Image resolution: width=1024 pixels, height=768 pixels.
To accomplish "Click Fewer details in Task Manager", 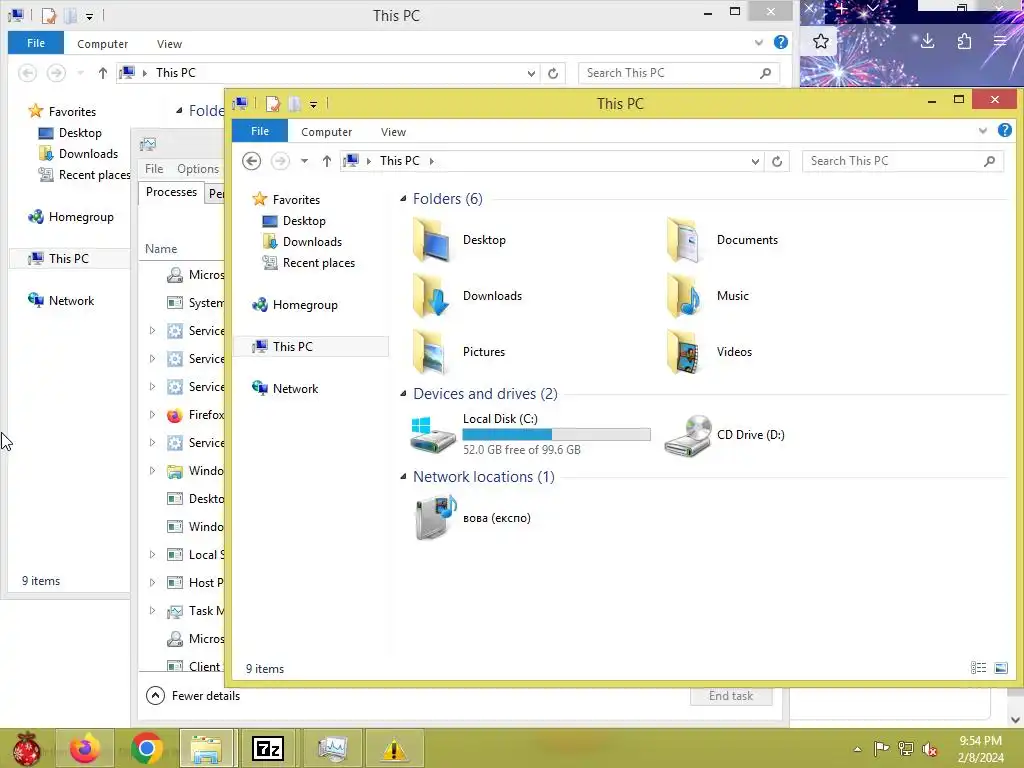I will [193, 696].
